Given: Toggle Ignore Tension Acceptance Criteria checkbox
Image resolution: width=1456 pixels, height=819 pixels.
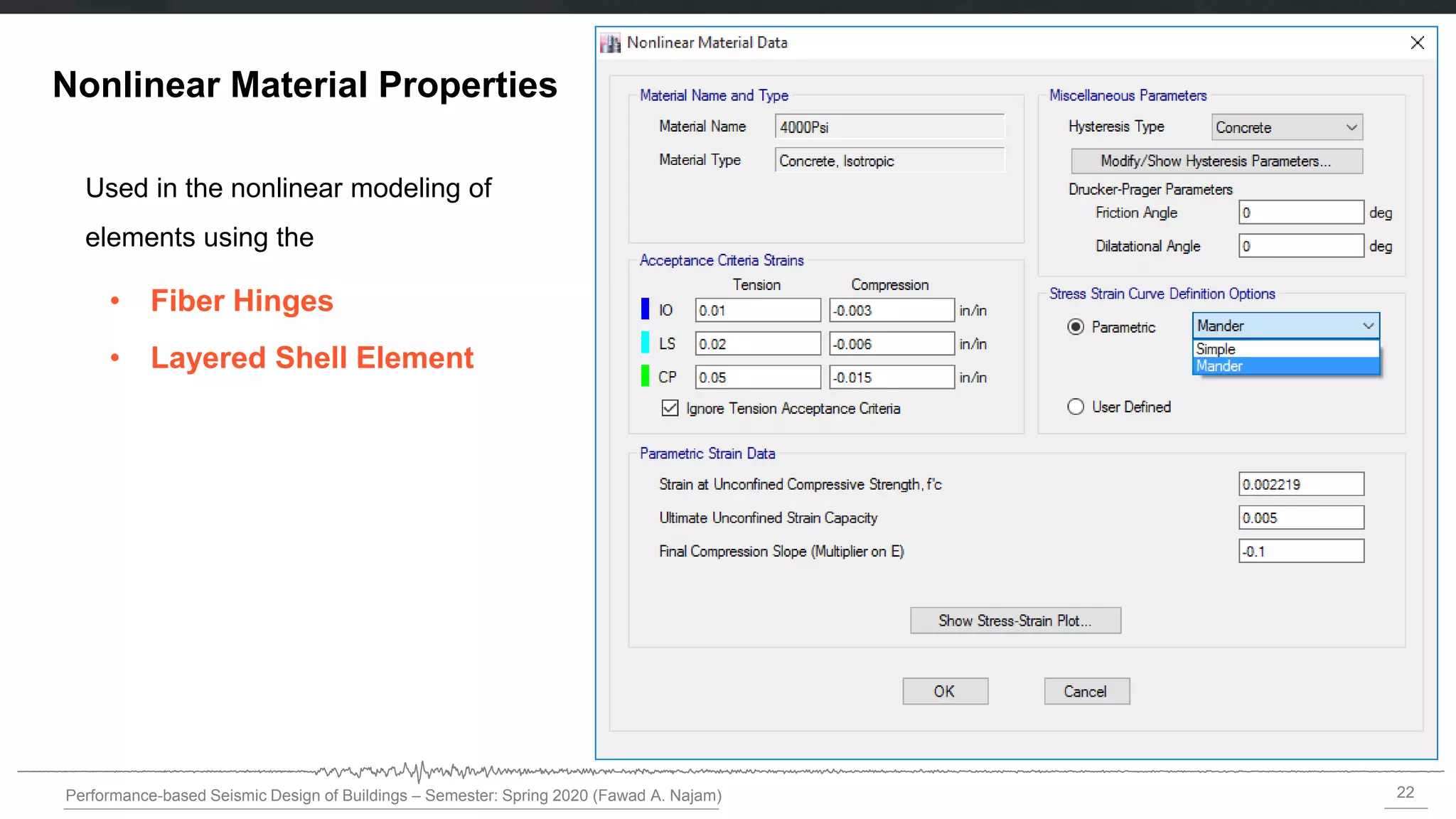Looking at the screenshot, I should pyautogui.click(x=670, y=408).
